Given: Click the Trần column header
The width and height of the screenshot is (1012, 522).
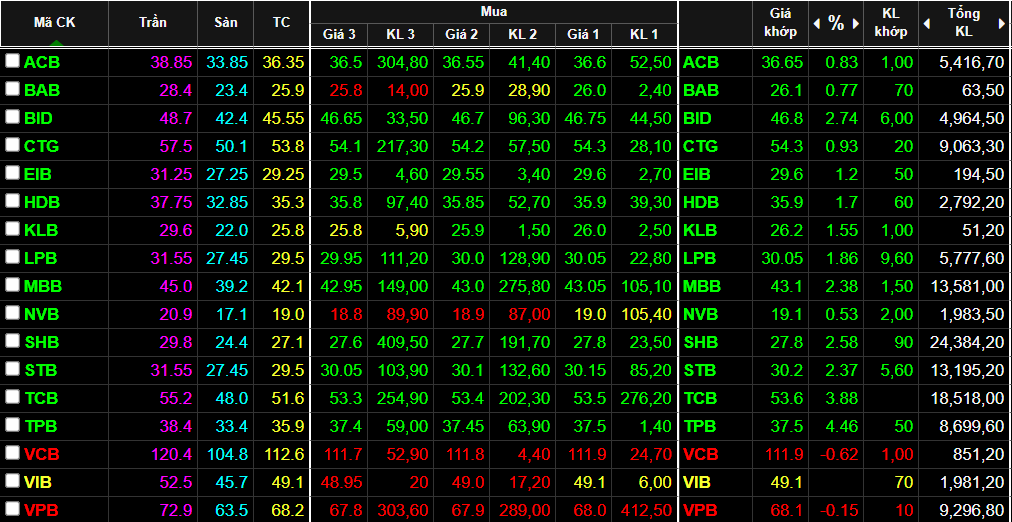Looking at the screenshot, I should coord(154,23).
